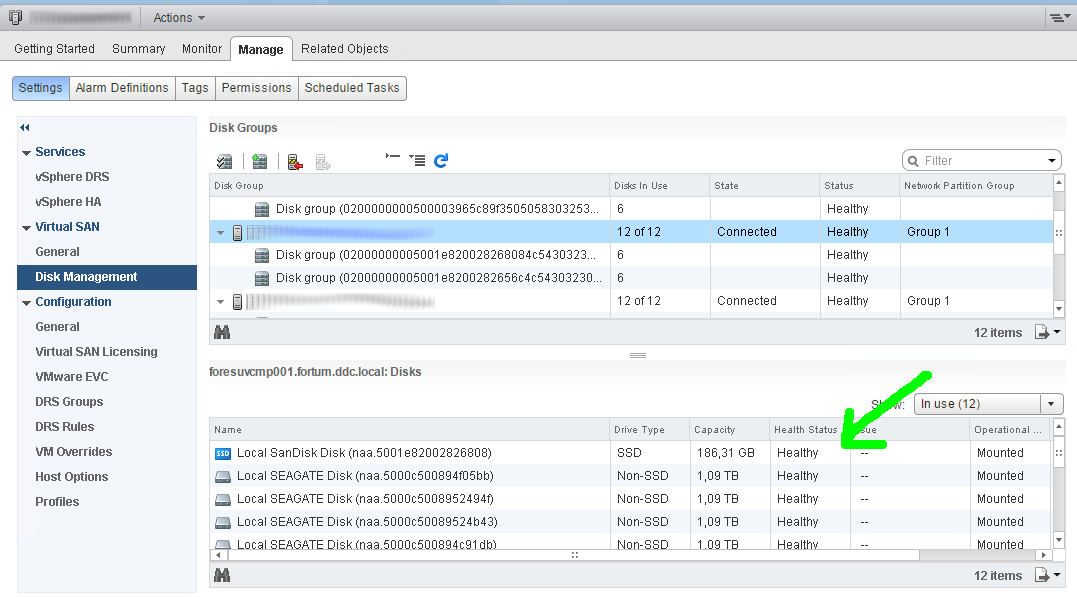Click disk group icon for 02000000005001e8200282656c4c
This screenshot has width=1077, height=597.
click(x=262, y=278)
